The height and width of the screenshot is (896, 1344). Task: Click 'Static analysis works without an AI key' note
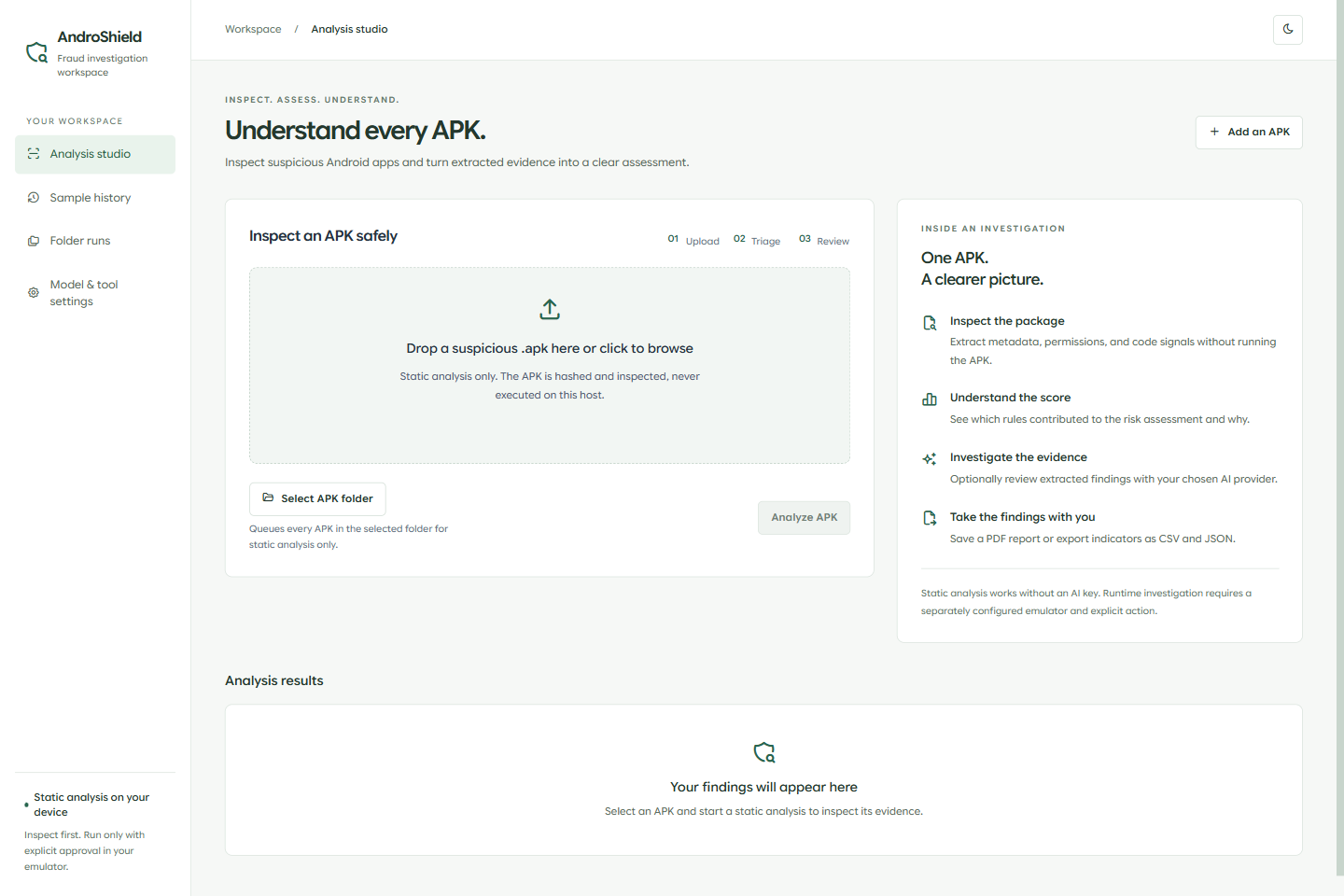pos(1086,602)
